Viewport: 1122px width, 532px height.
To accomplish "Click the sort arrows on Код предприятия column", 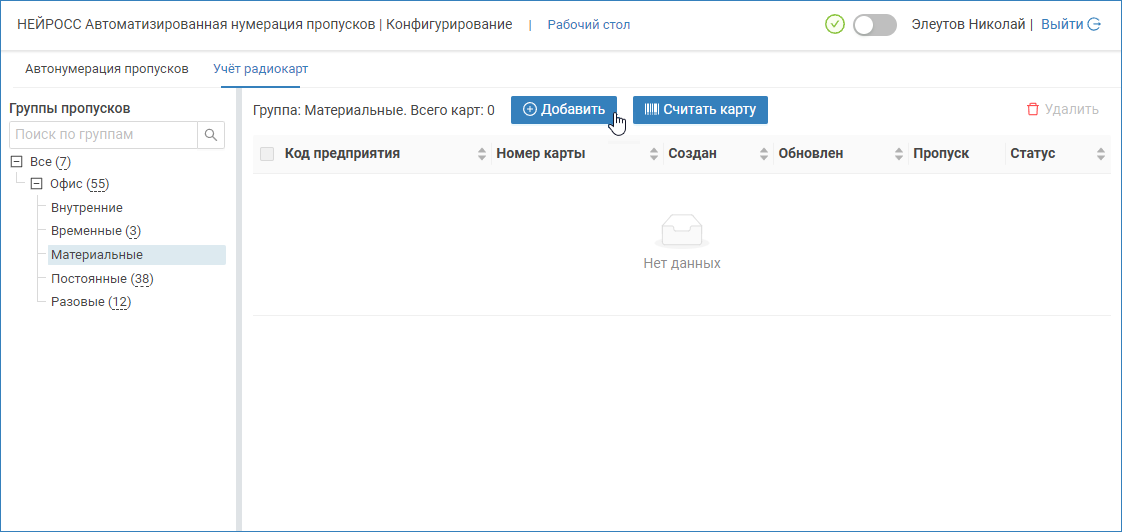I will pyautogui.click(x=481, y=154).
